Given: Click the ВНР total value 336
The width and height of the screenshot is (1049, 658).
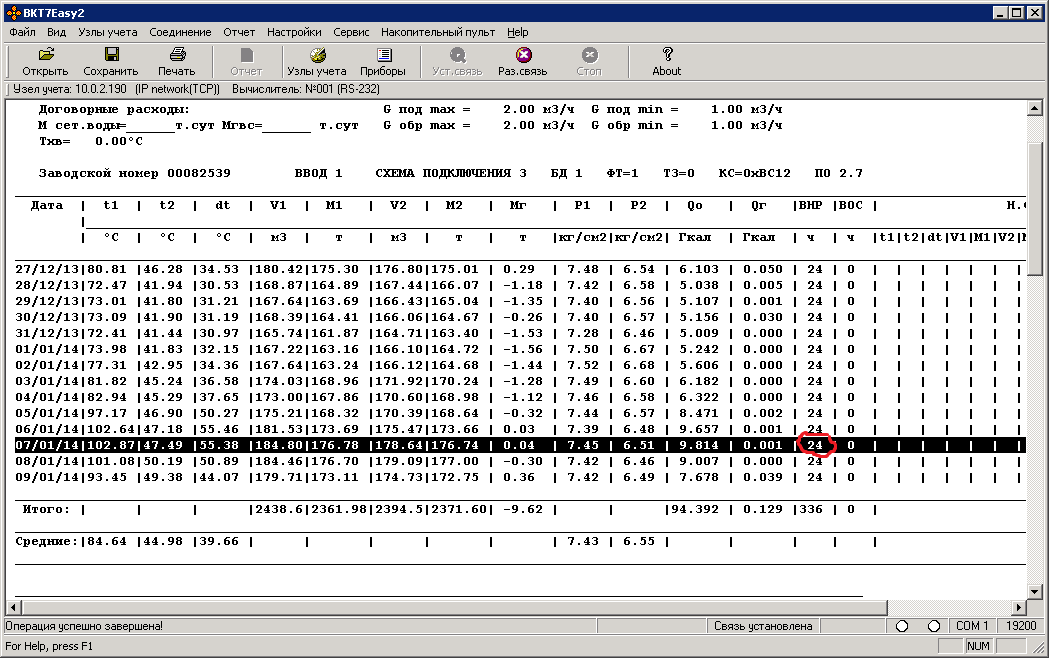Looking at the screenshot, I should [811, 510].
